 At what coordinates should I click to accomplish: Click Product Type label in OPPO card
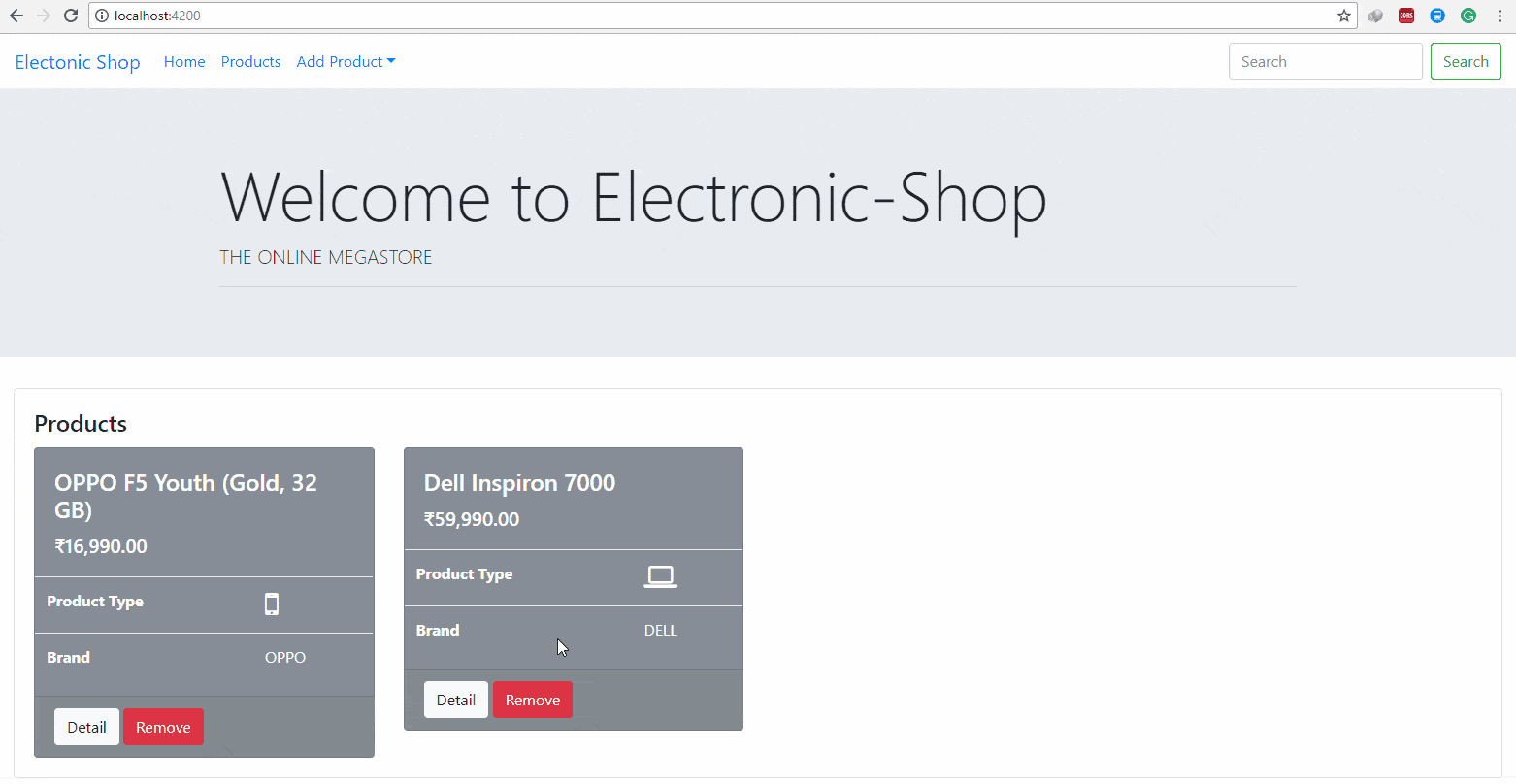coord(95,602)
